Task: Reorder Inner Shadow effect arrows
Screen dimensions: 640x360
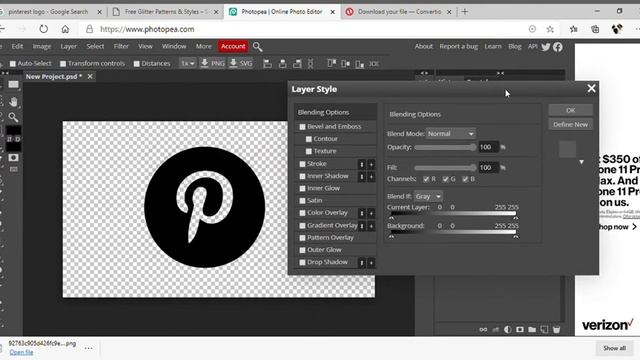Action: pyautogui.click(x=362, y=176)
